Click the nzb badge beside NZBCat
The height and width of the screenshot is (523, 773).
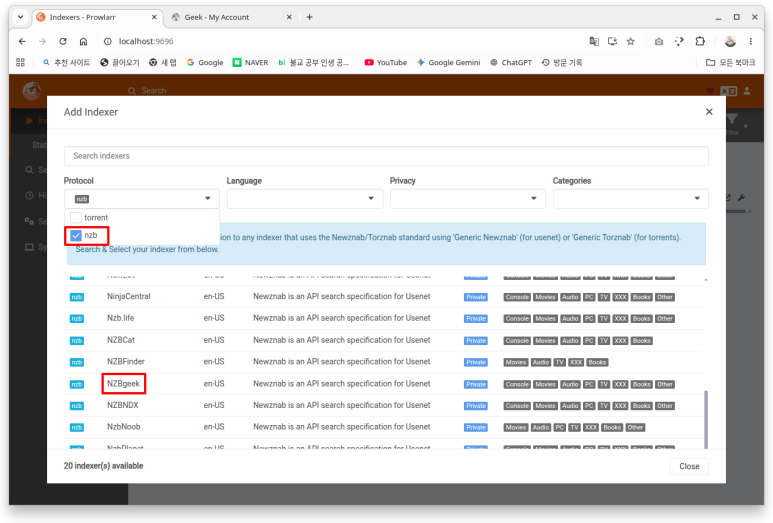[77, 341]
